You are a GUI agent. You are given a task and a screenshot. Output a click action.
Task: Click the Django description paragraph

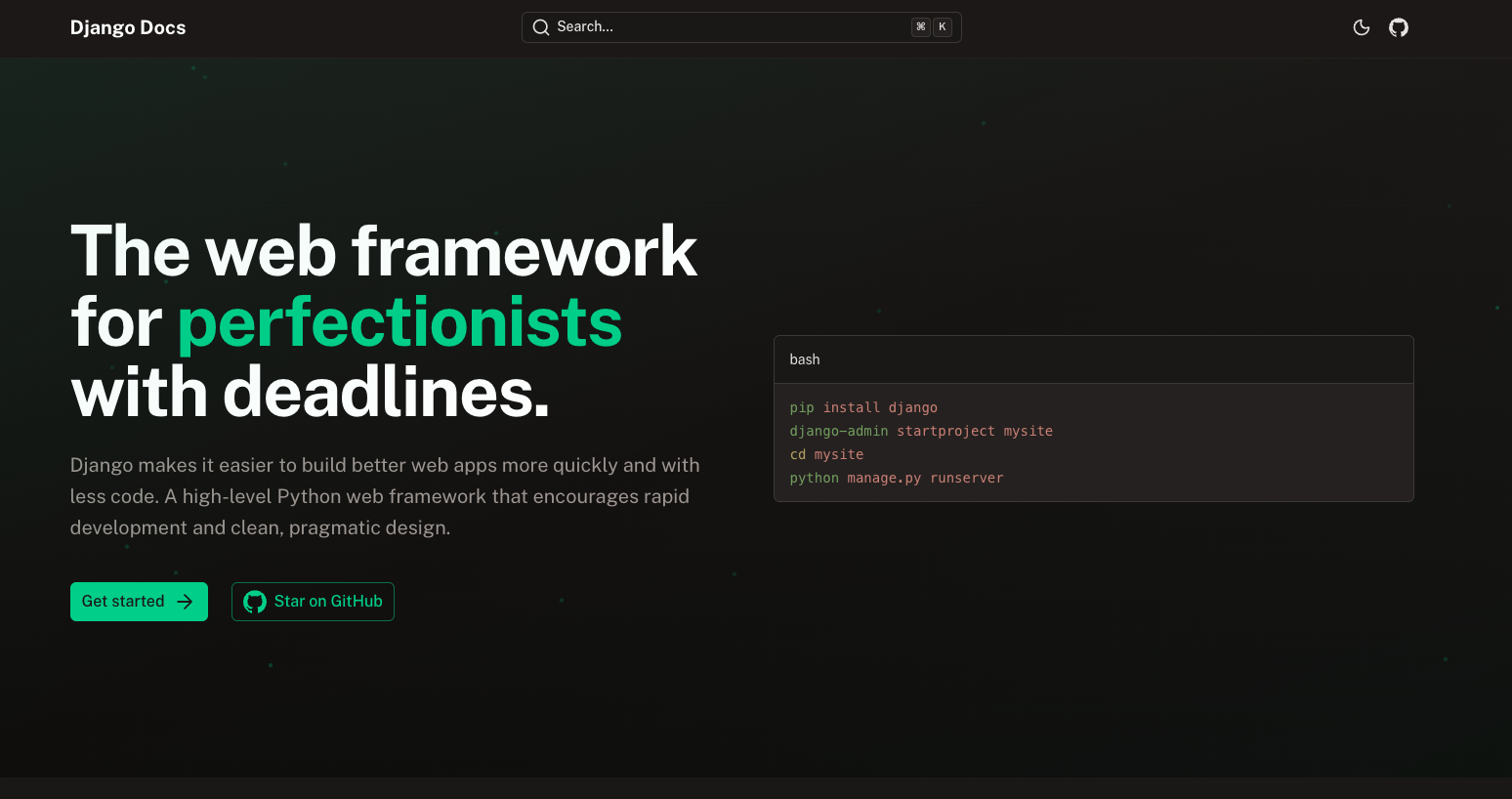pyautogui.click(x=384, y=495)
